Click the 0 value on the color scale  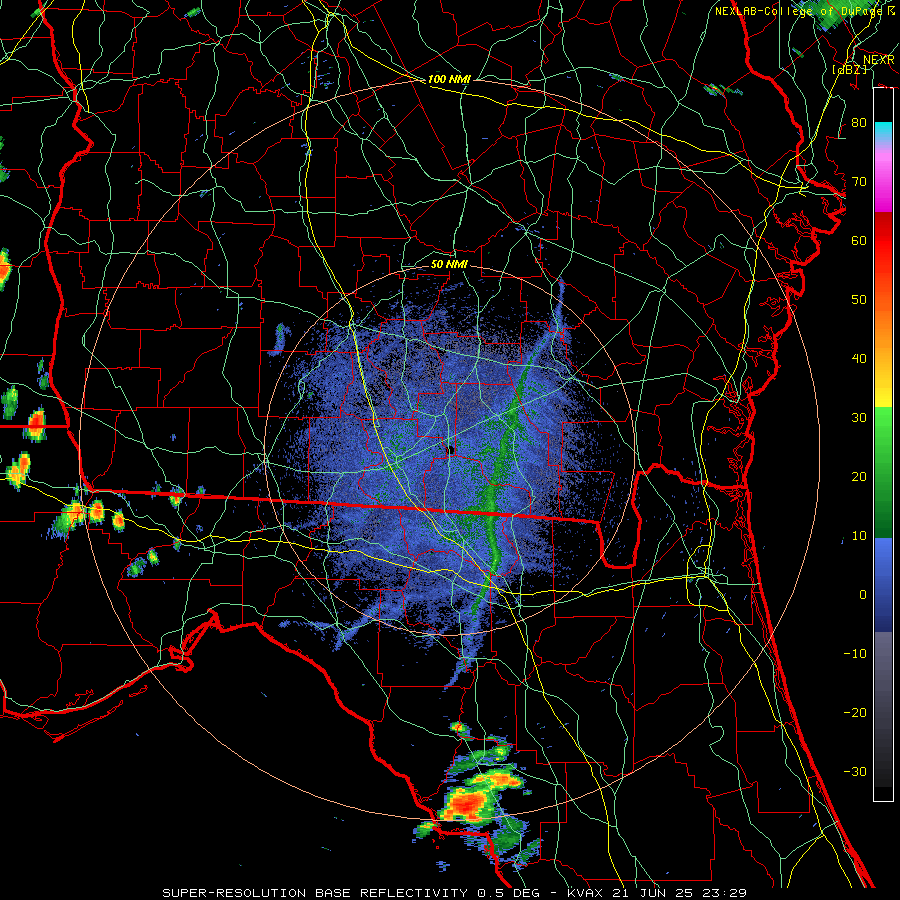pos(863,595)
